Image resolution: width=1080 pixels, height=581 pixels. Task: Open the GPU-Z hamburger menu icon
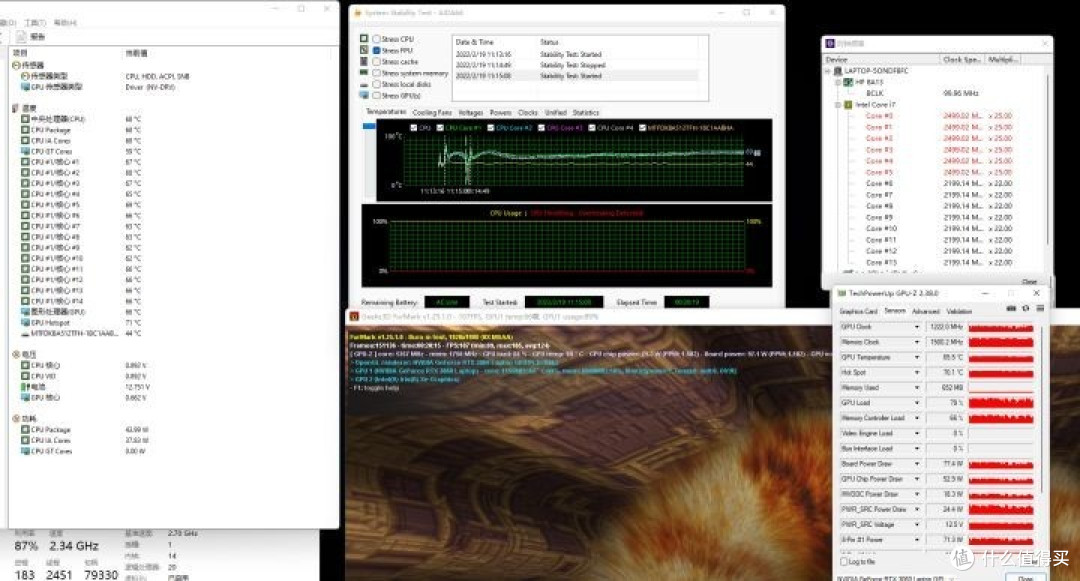click(x=1040, y=309)
